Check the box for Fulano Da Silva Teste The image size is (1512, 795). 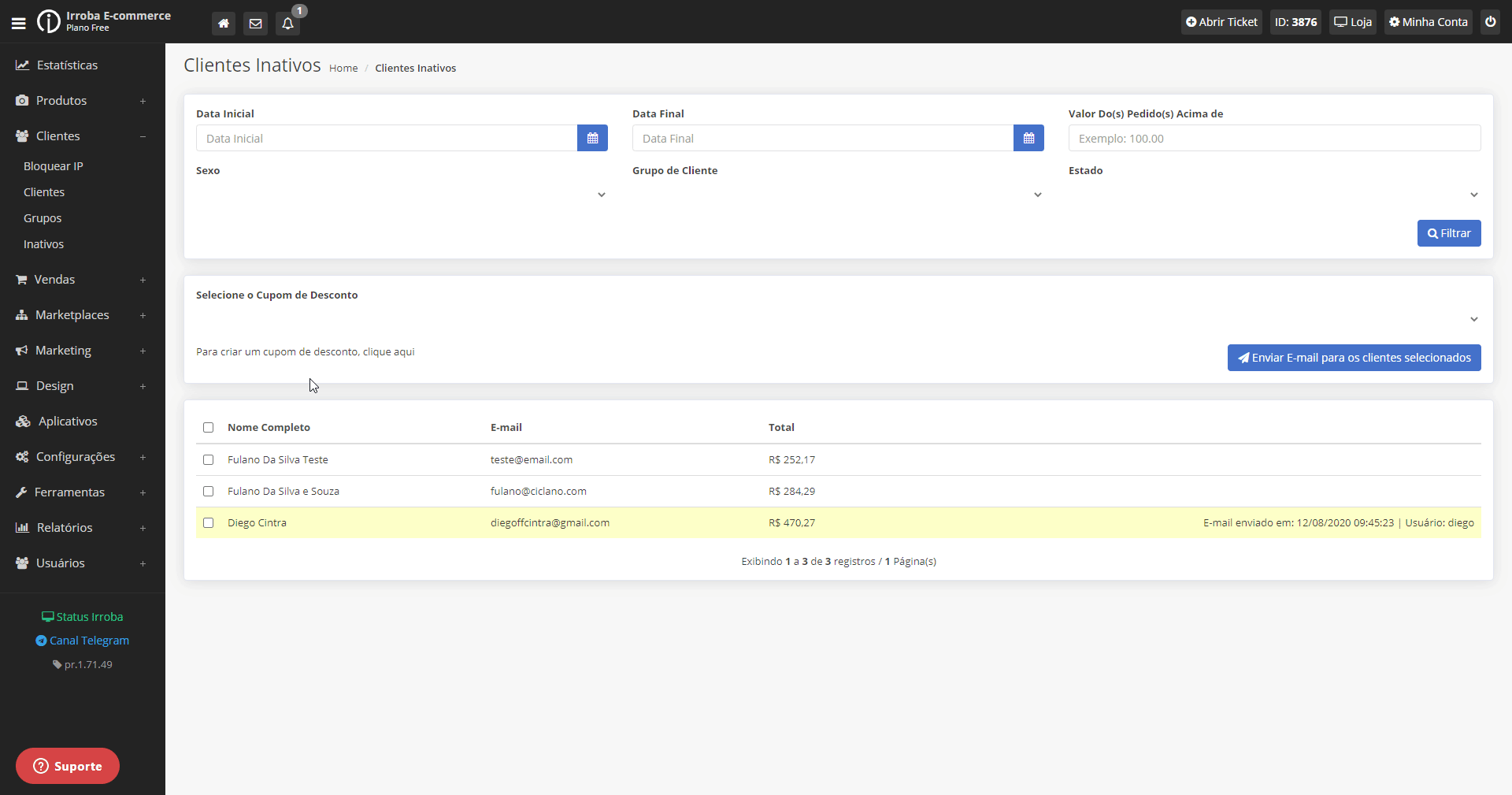pyautogui.click(x=209, y=460)
